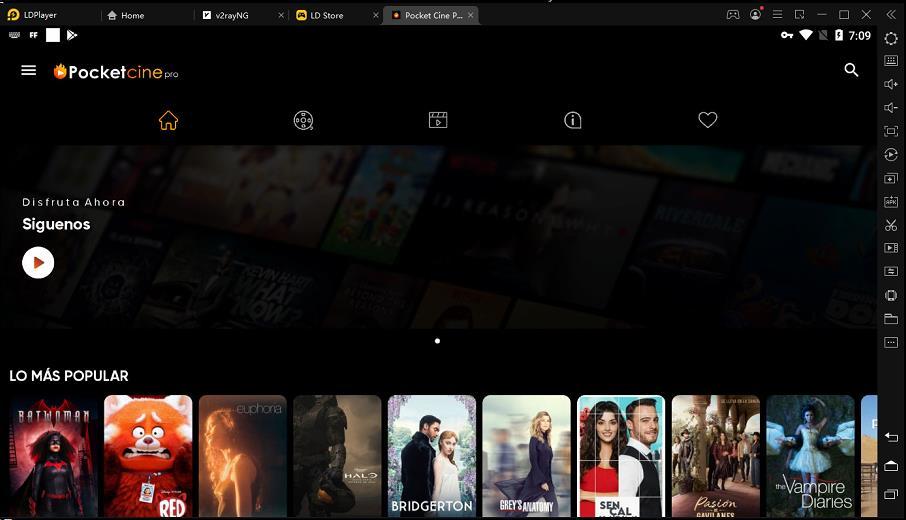Open the Bridgerton poster
Image resolution: width=906 pixels, height=520 pixels.
(432, 456)
